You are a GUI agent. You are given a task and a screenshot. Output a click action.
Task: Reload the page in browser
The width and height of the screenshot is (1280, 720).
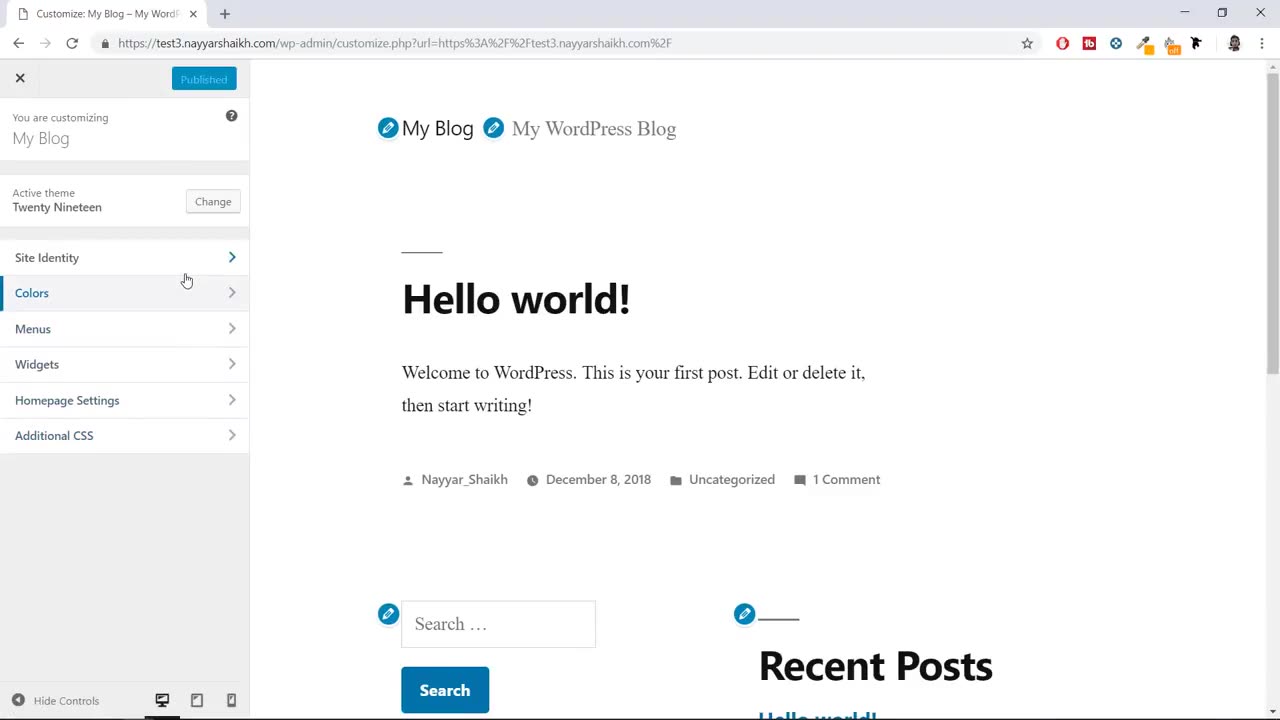72,43
